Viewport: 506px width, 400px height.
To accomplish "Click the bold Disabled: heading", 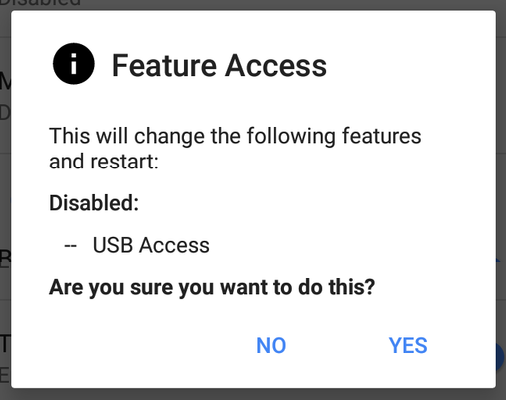I will tap(94, 203).
